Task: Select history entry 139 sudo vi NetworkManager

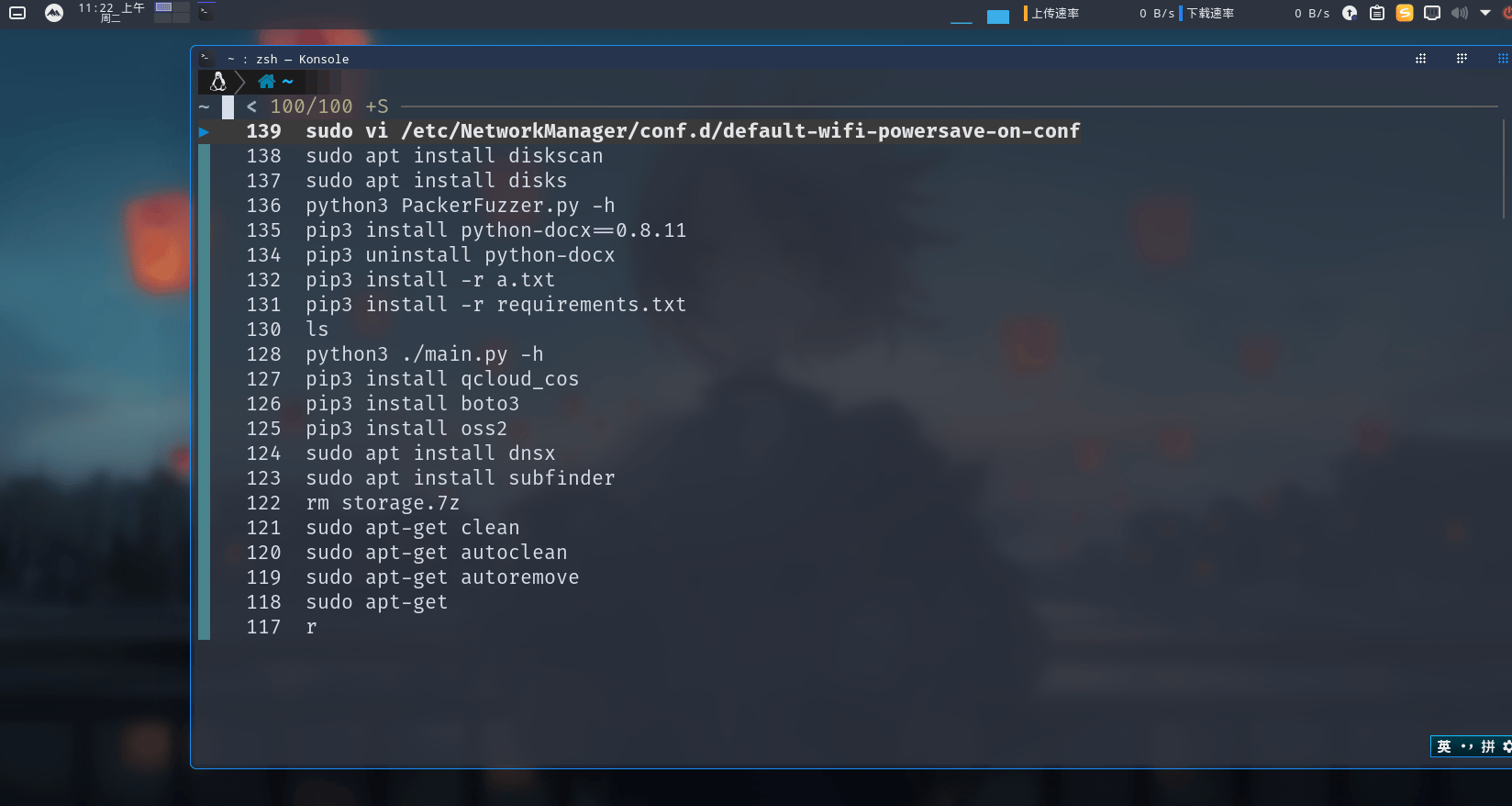Action: (x=662, y=131)
